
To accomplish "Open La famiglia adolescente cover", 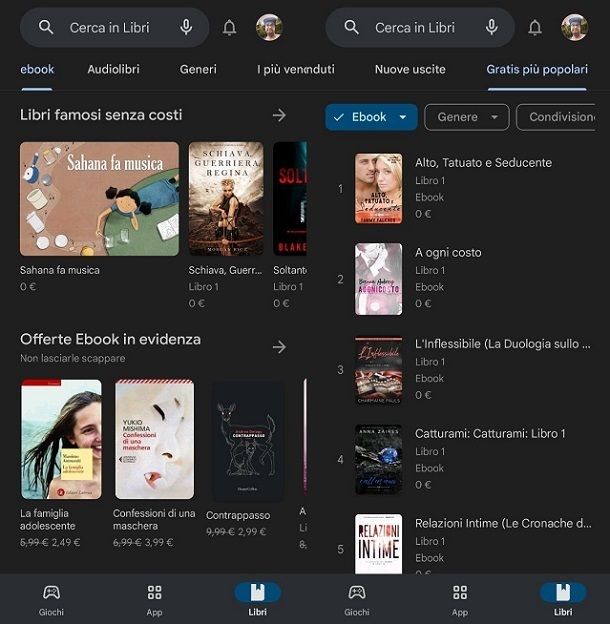I will pyautogui.click(x=61, y=439).
